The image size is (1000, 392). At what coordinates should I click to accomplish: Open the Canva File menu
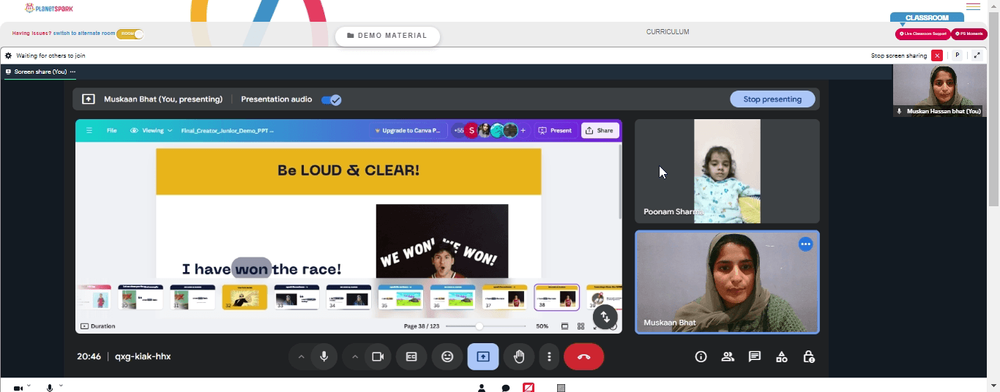tap(112, 130)
